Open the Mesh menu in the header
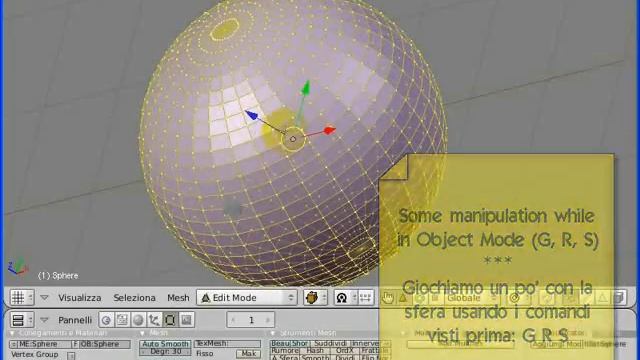 point(178,298)
